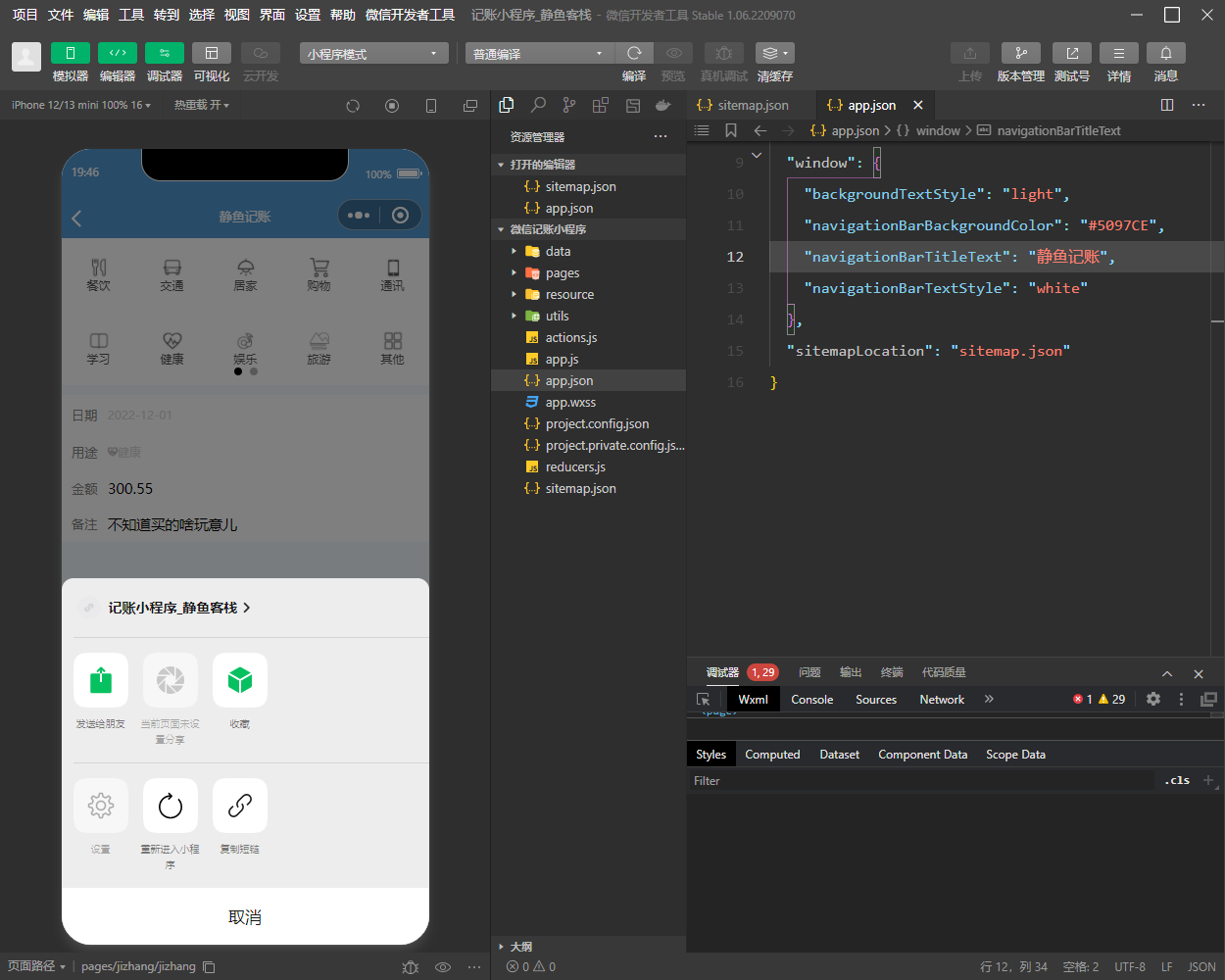
Task: Click the Clear Cache (清缓存) layers icon
Action: (x=773, y=53)
